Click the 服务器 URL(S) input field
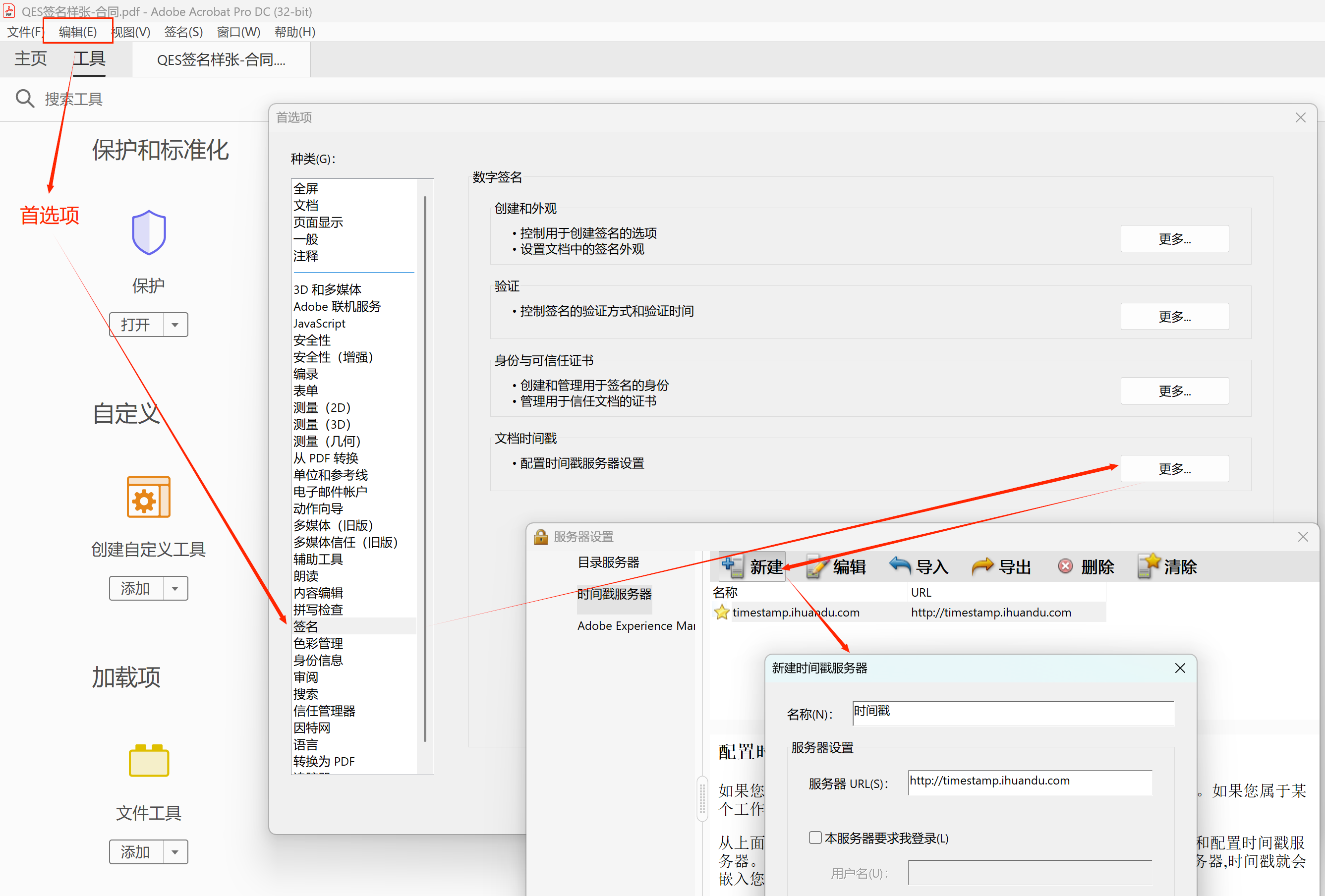The height and width of the screenshot is (896, 1325). coord(1029,782)
